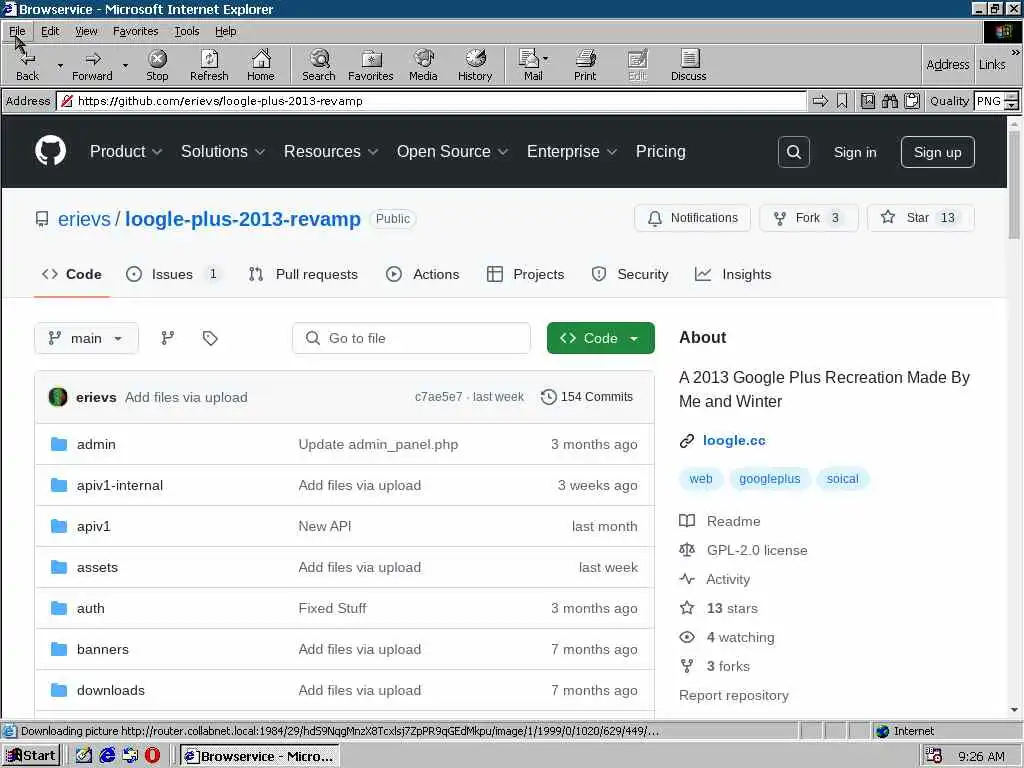Star the repository with Star button
Viewport: 1024px width, 768px height.
click(x=920, y=217)
